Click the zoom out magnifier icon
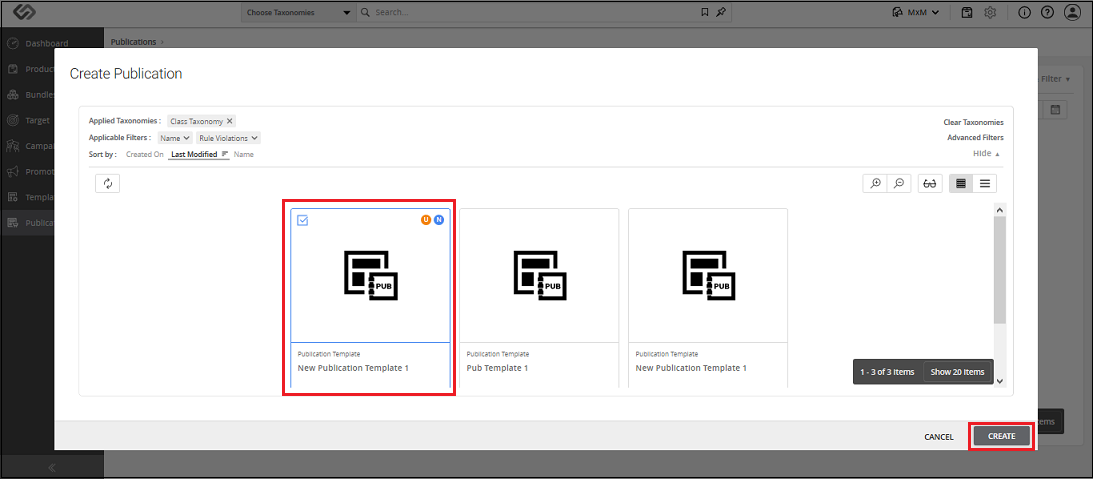This screenshot has height=479, width=1093. pos(899,183)
